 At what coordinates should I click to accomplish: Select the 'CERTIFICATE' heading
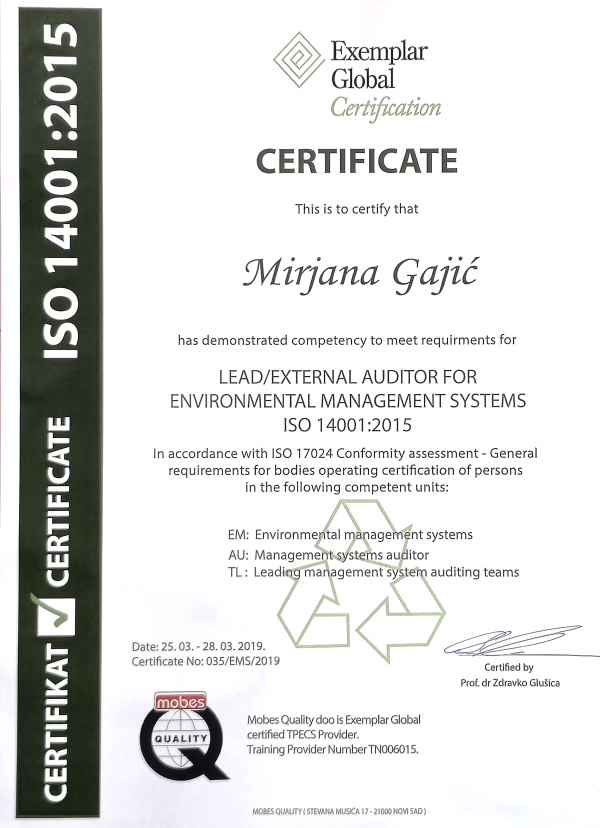pos(357,161)
